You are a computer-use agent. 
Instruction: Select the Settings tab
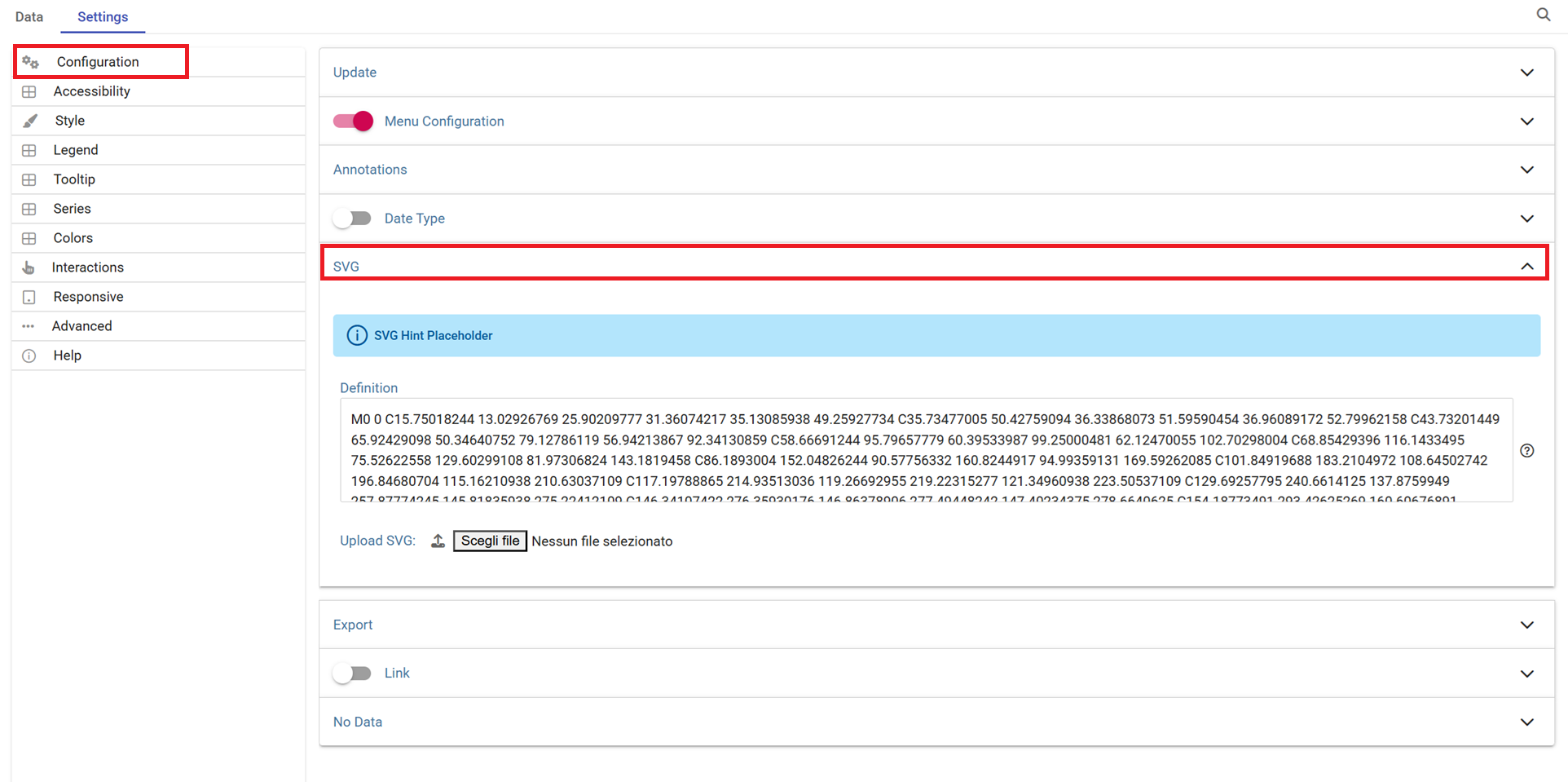pos(103,16)
